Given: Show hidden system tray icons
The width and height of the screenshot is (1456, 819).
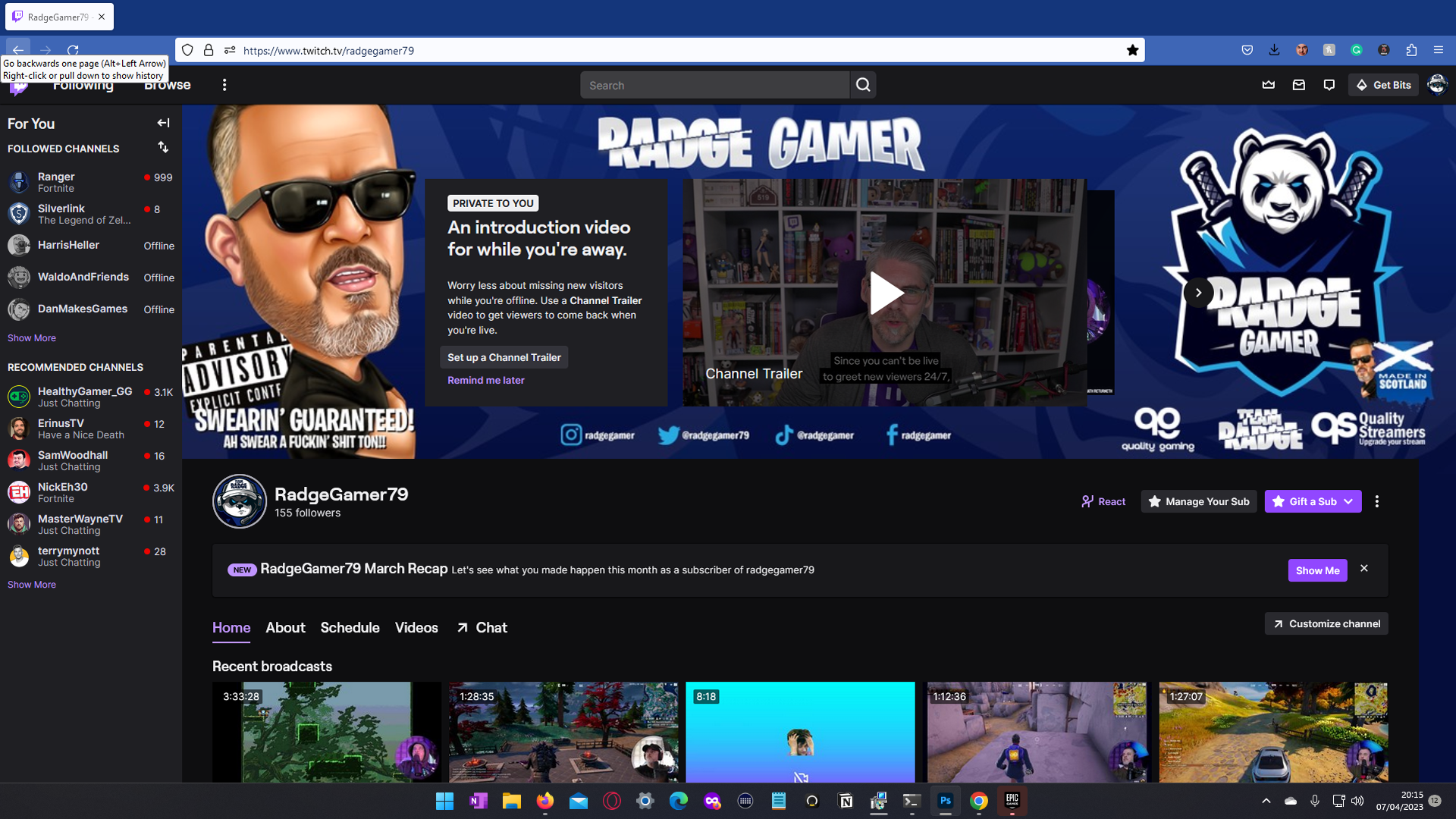Looking at the screenshot, I should pyautogui.click(x=1266, y=801).
